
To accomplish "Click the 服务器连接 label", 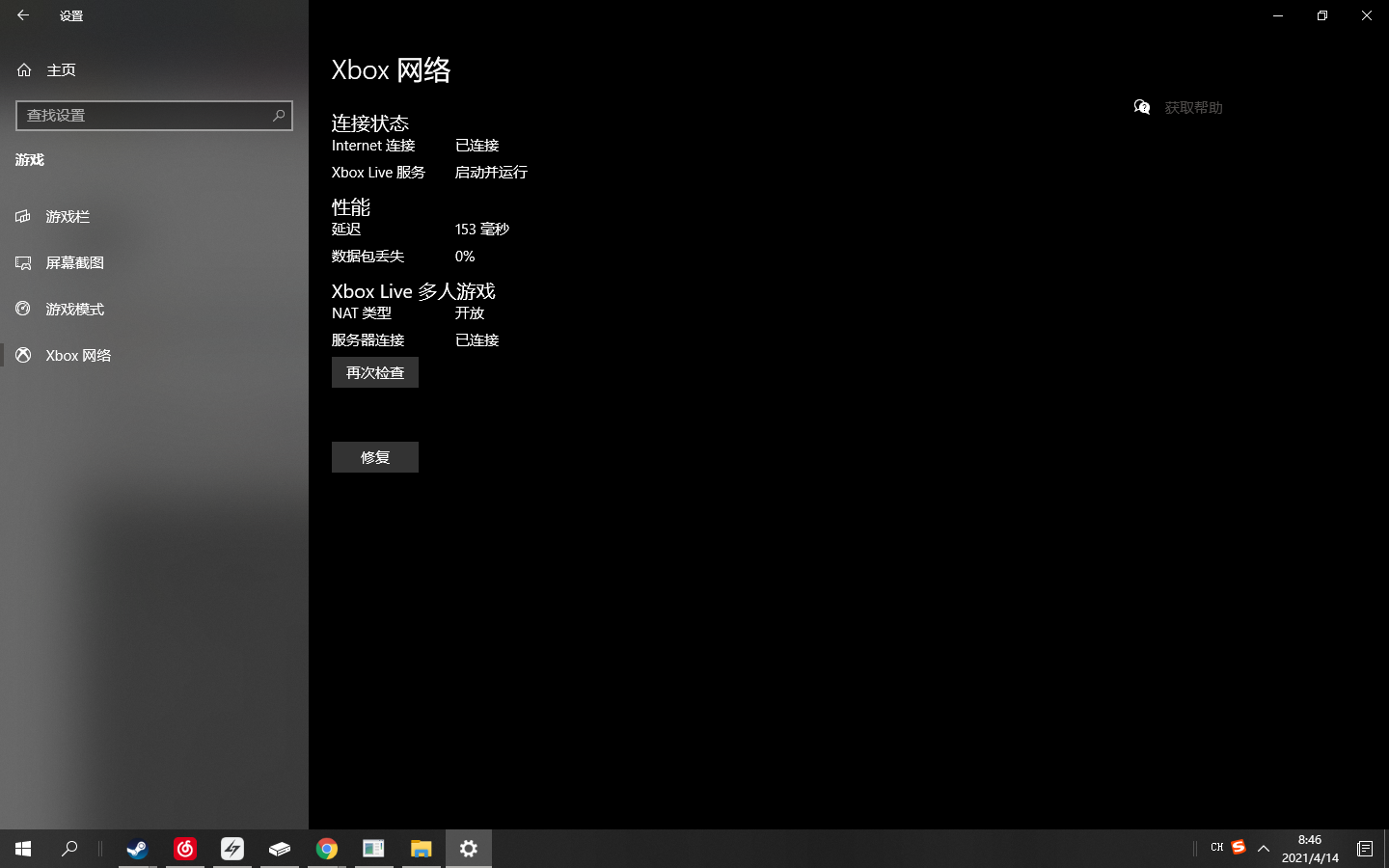I will tap(368, 340).
